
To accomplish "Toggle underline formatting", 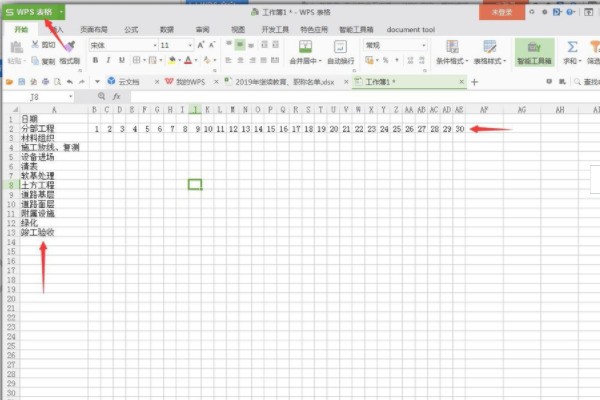I will tap(122, 60).
